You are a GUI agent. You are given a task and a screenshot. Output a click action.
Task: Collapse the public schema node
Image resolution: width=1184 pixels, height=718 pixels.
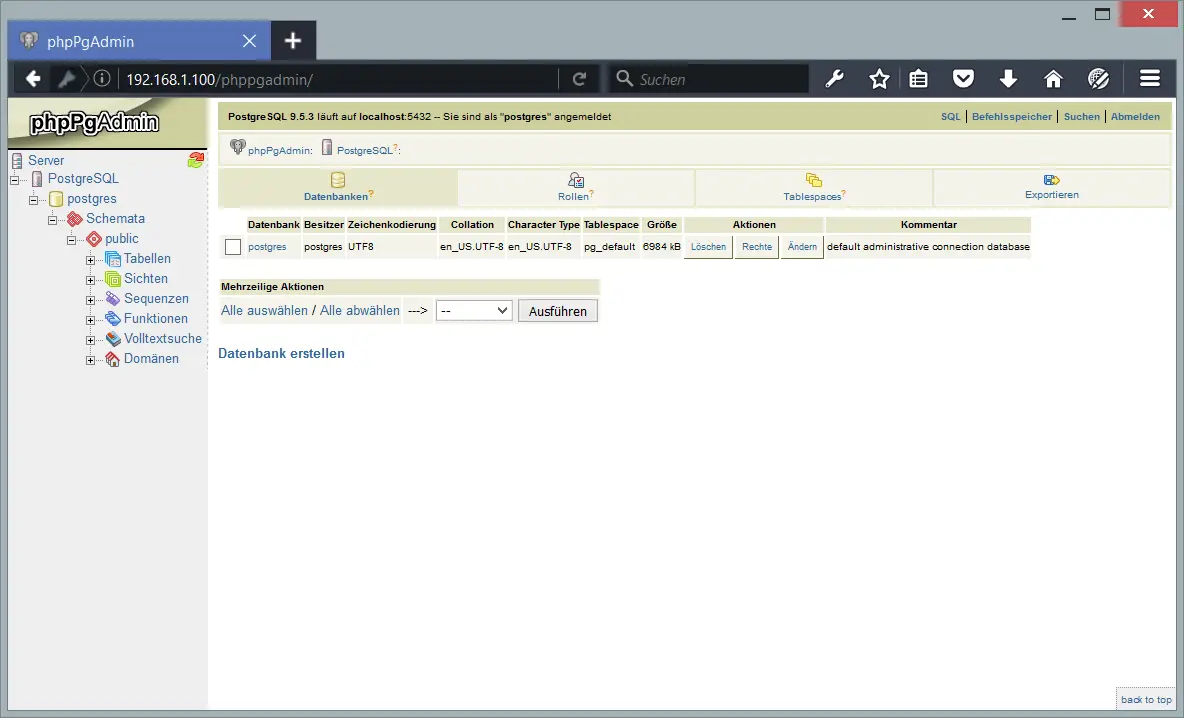(72, 239)
